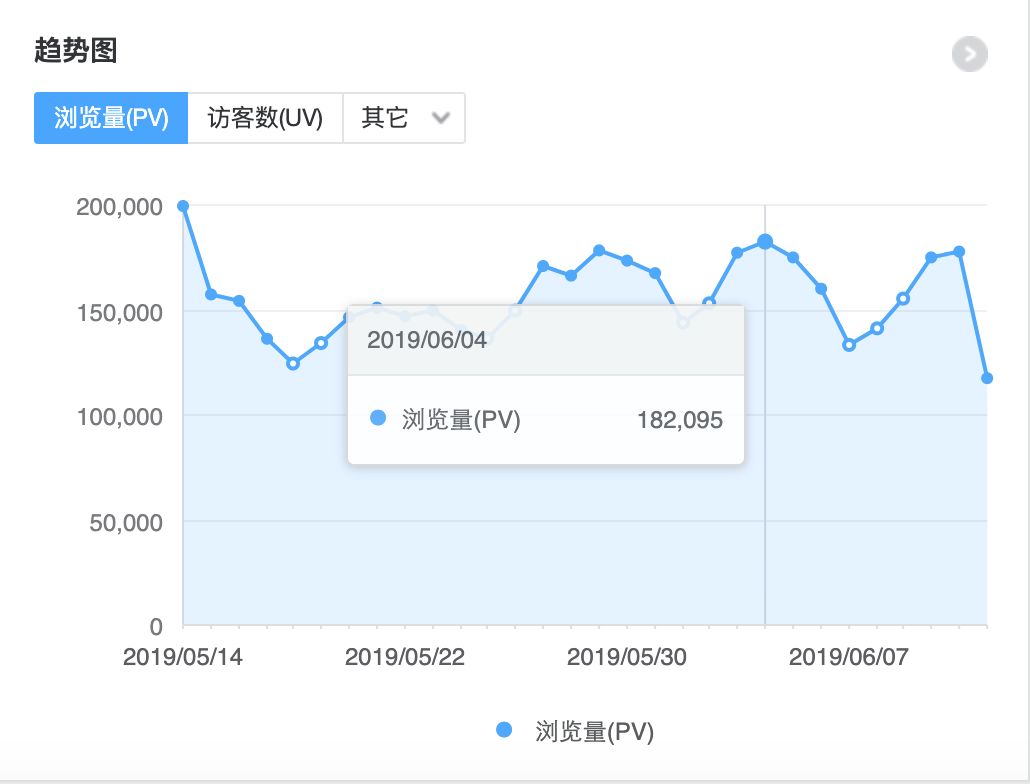Click the tooltip value 182,095

pos(680,420)
